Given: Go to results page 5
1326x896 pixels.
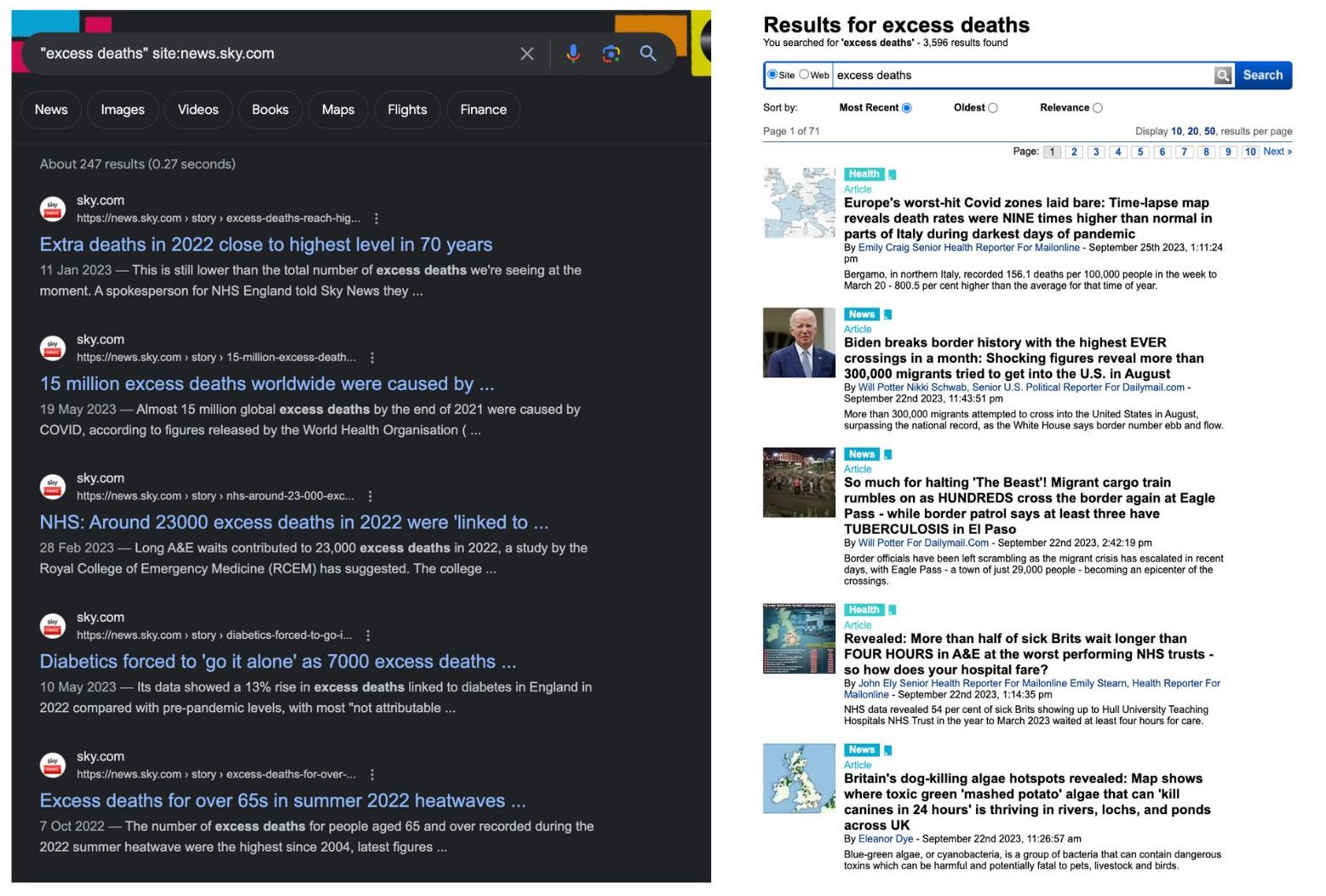Looking at the screenshot, I should click(x=1140, y=152).
